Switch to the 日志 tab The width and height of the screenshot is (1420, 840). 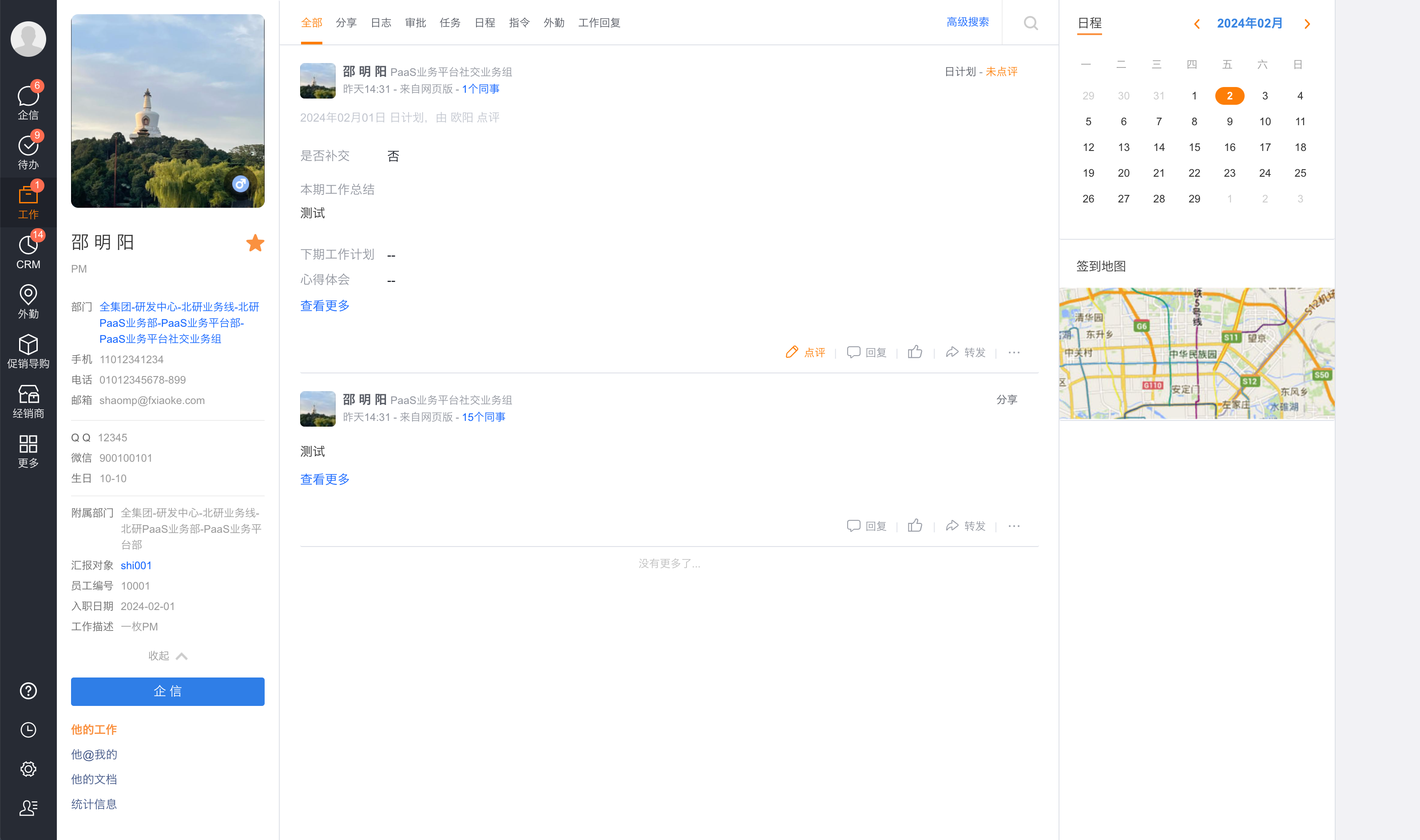381,23
